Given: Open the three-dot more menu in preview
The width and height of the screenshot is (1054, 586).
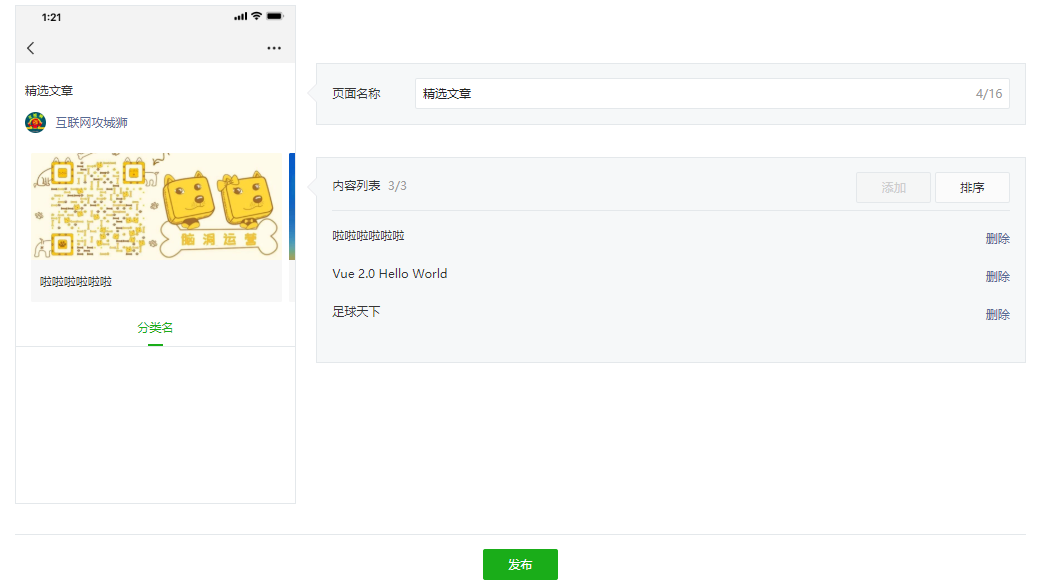Looking at the screenshot, I should [274, 48].
